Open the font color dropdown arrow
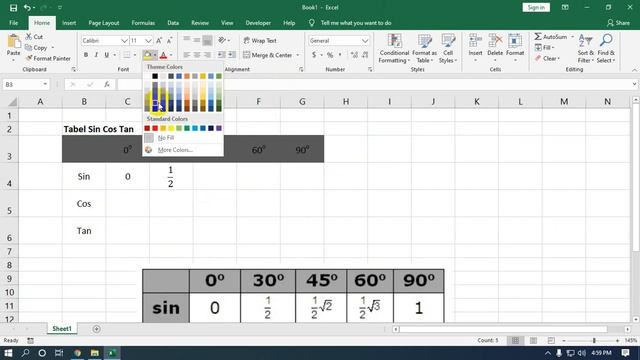 171,55
